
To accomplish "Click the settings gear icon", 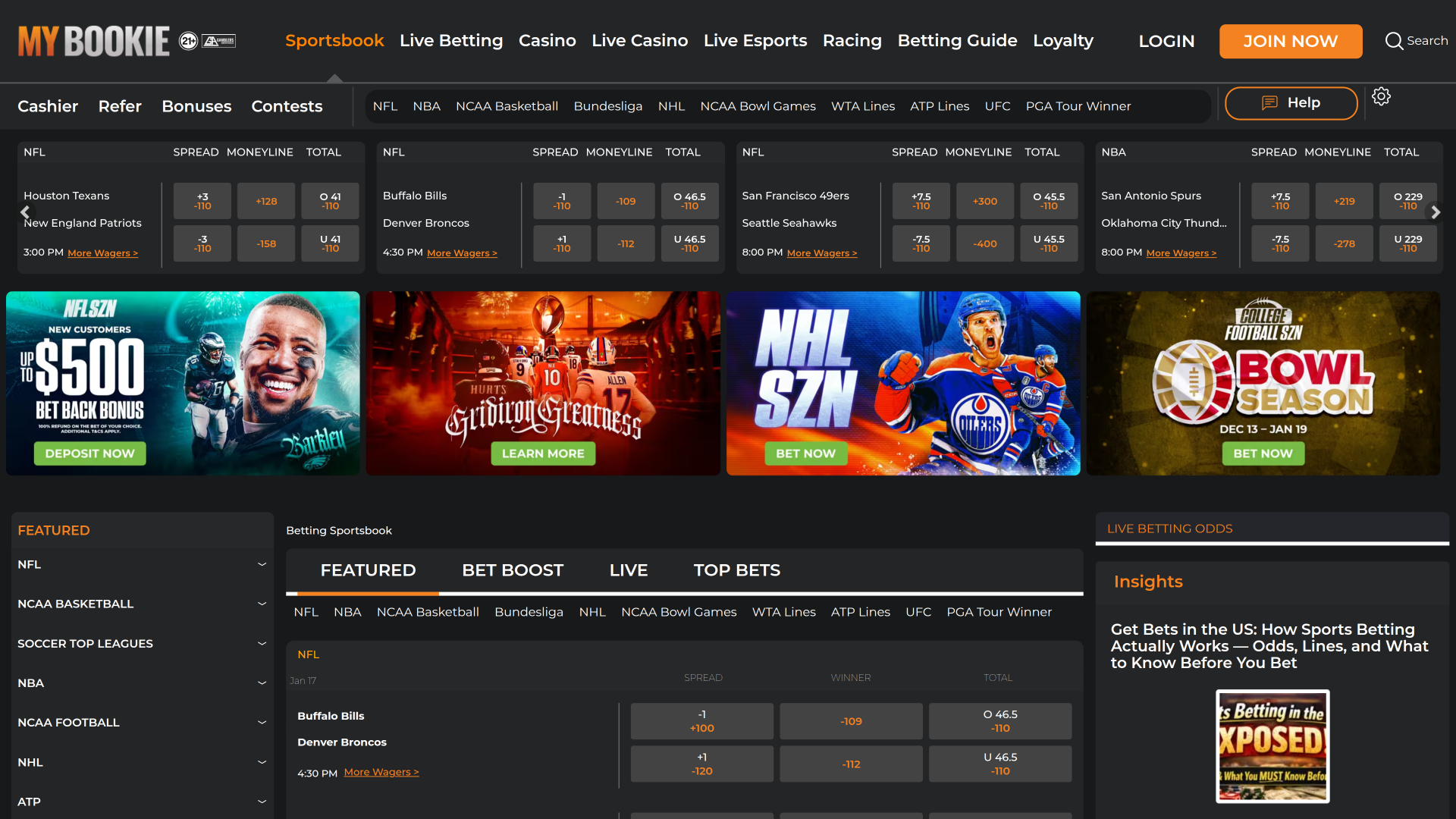I will click(x=1382, y=96).
